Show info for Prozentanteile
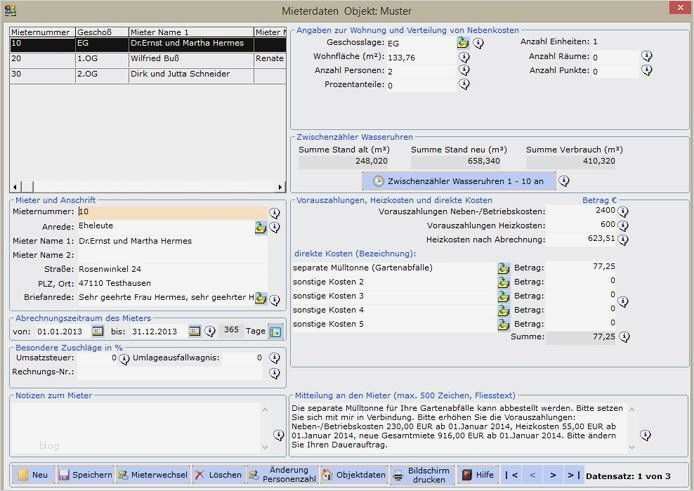Viewport: 694px width, 491px height. click(464, 84)
